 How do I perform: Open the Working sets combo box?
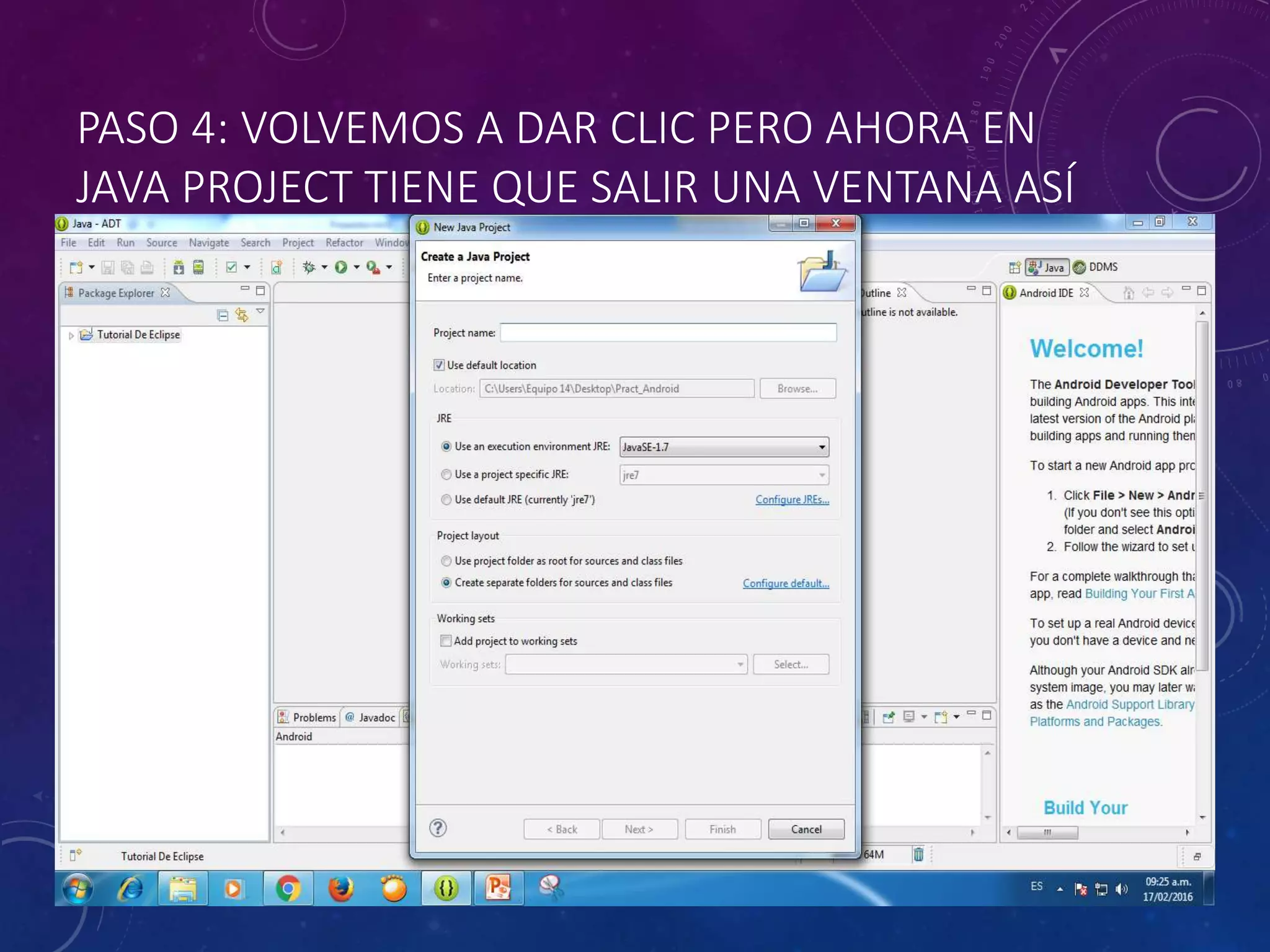(x=626, y=664)
